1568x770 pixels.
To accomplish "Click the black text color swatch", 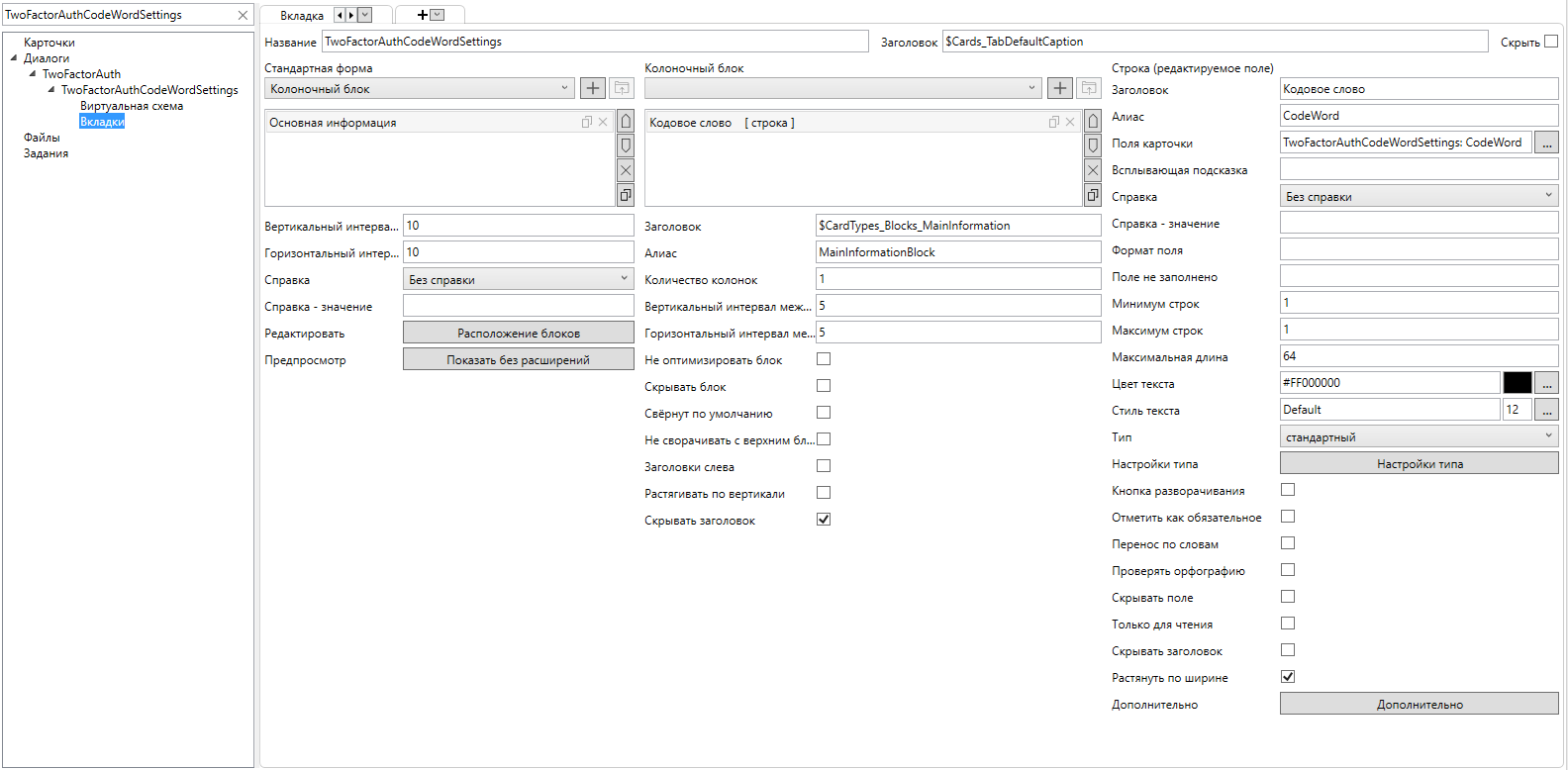I will (x=1517, y=383).
